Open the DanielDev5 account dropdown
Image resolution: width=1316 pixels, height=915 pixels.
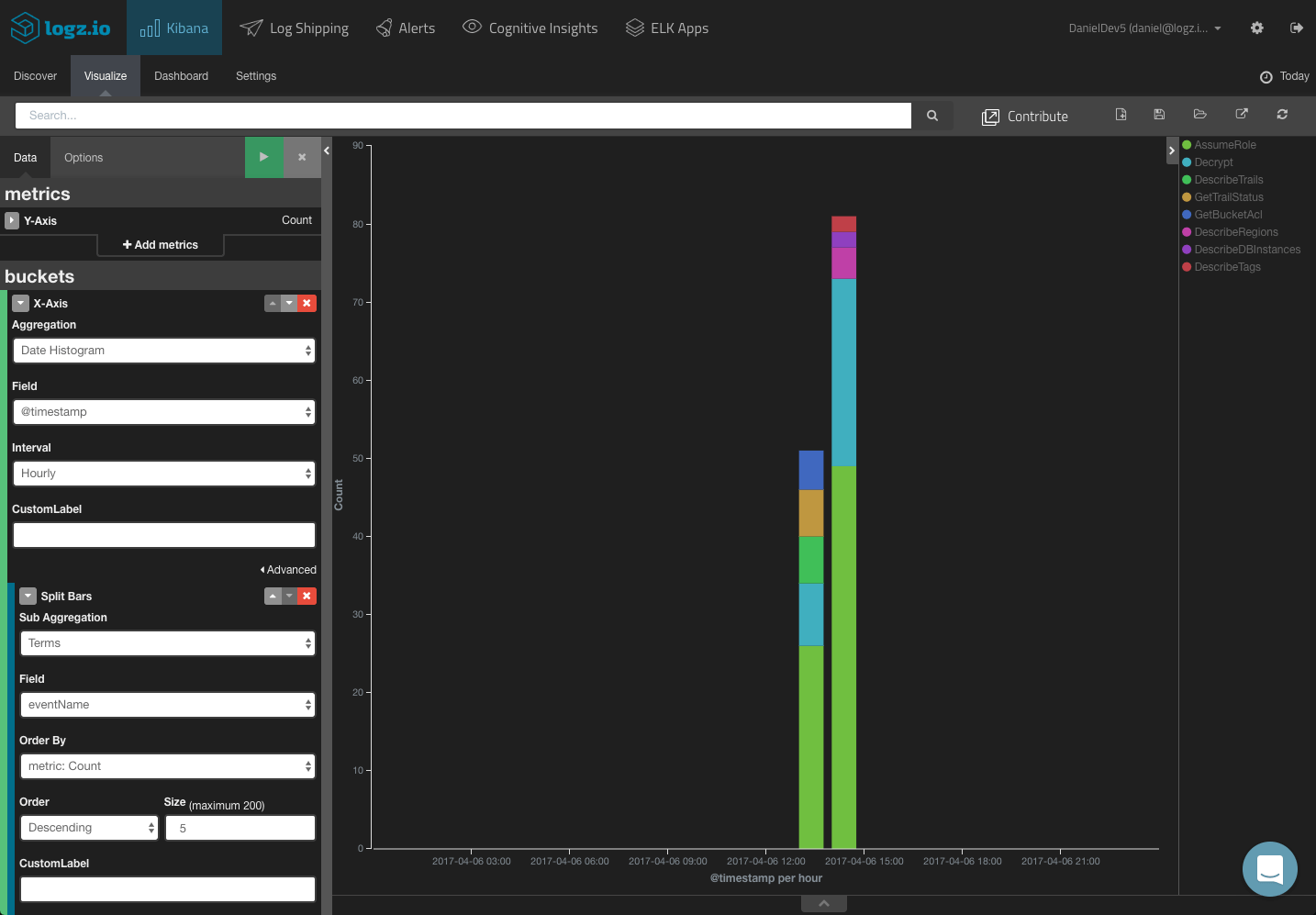click(x=1144, y=28)
